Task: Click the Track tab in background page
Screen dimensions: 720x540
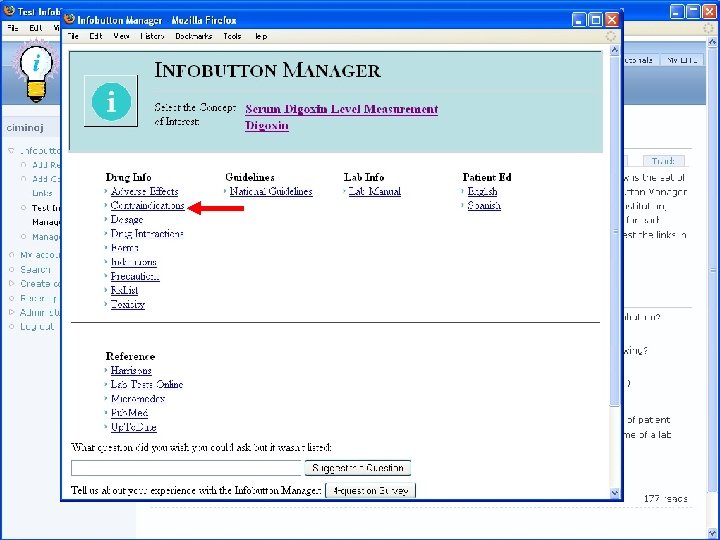Action: click(663, 161)
